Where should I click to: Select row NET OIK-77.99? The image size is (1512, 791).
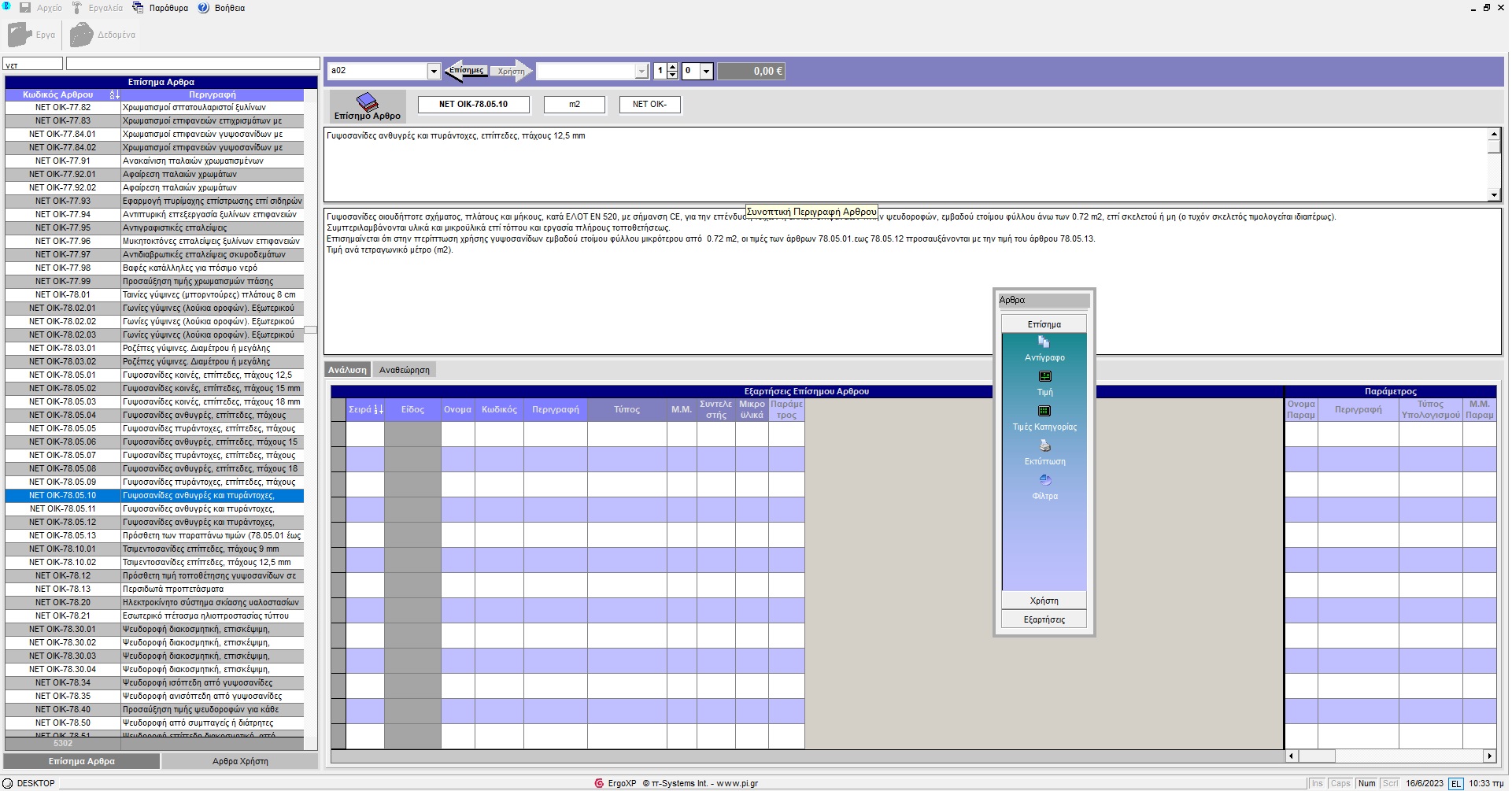point(154,281)
